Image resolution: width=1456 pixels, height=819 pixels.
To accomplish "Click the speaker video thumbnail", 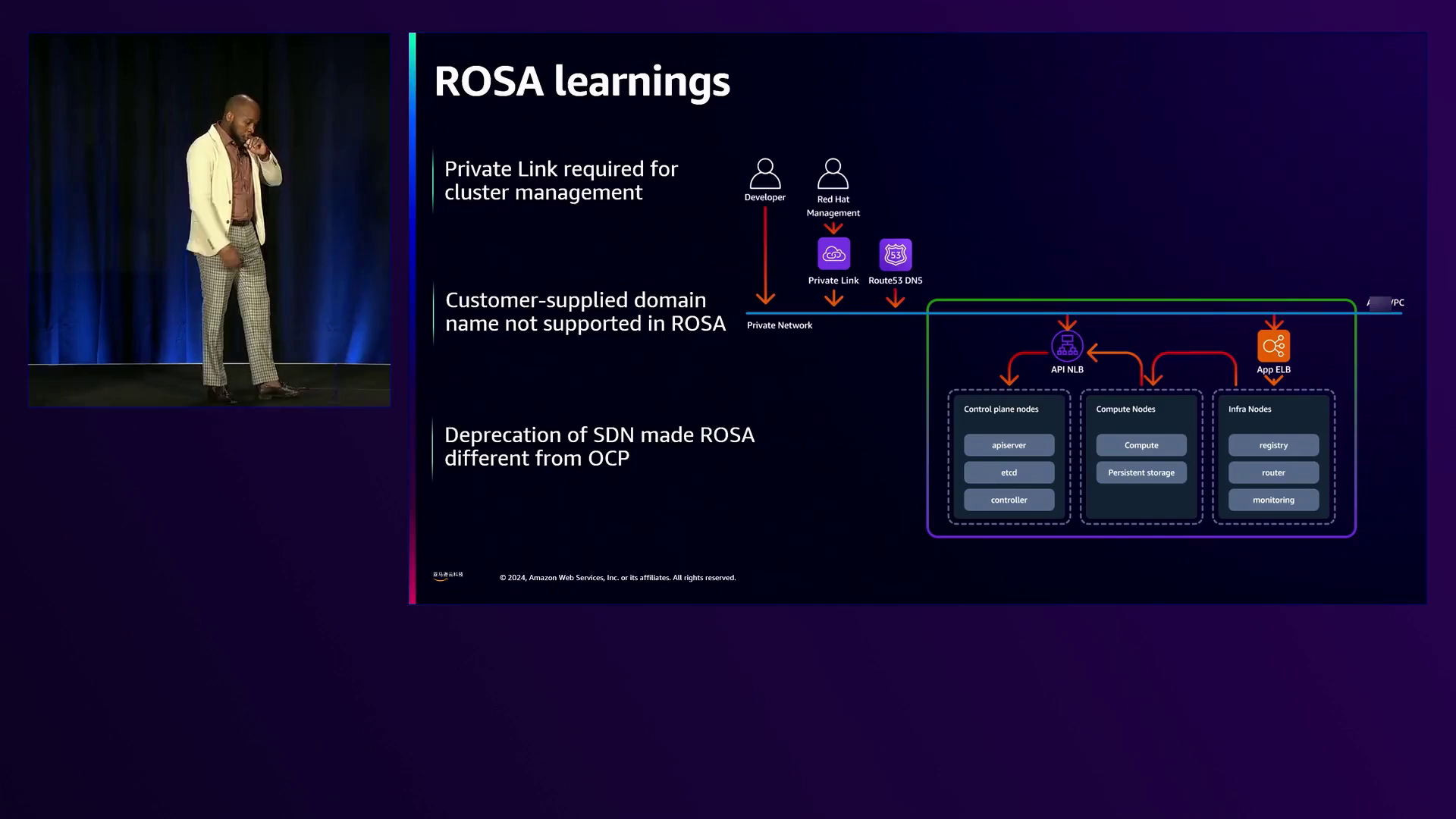I will click(209, 220).
